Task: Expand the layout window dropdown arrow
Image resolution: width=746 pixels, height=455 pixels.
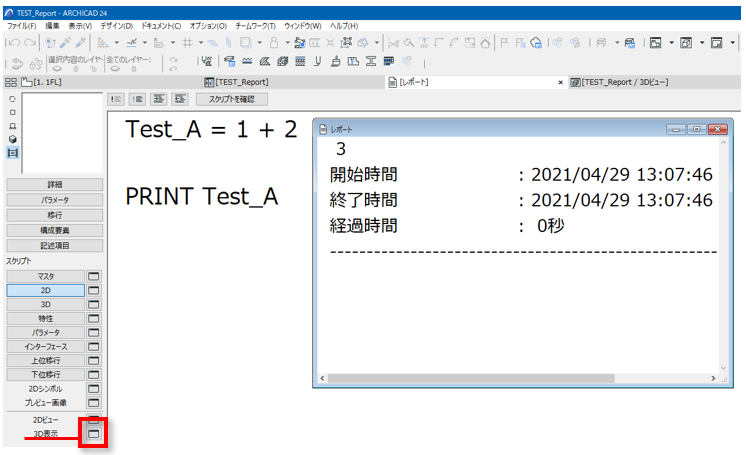Action: [732, 43]
